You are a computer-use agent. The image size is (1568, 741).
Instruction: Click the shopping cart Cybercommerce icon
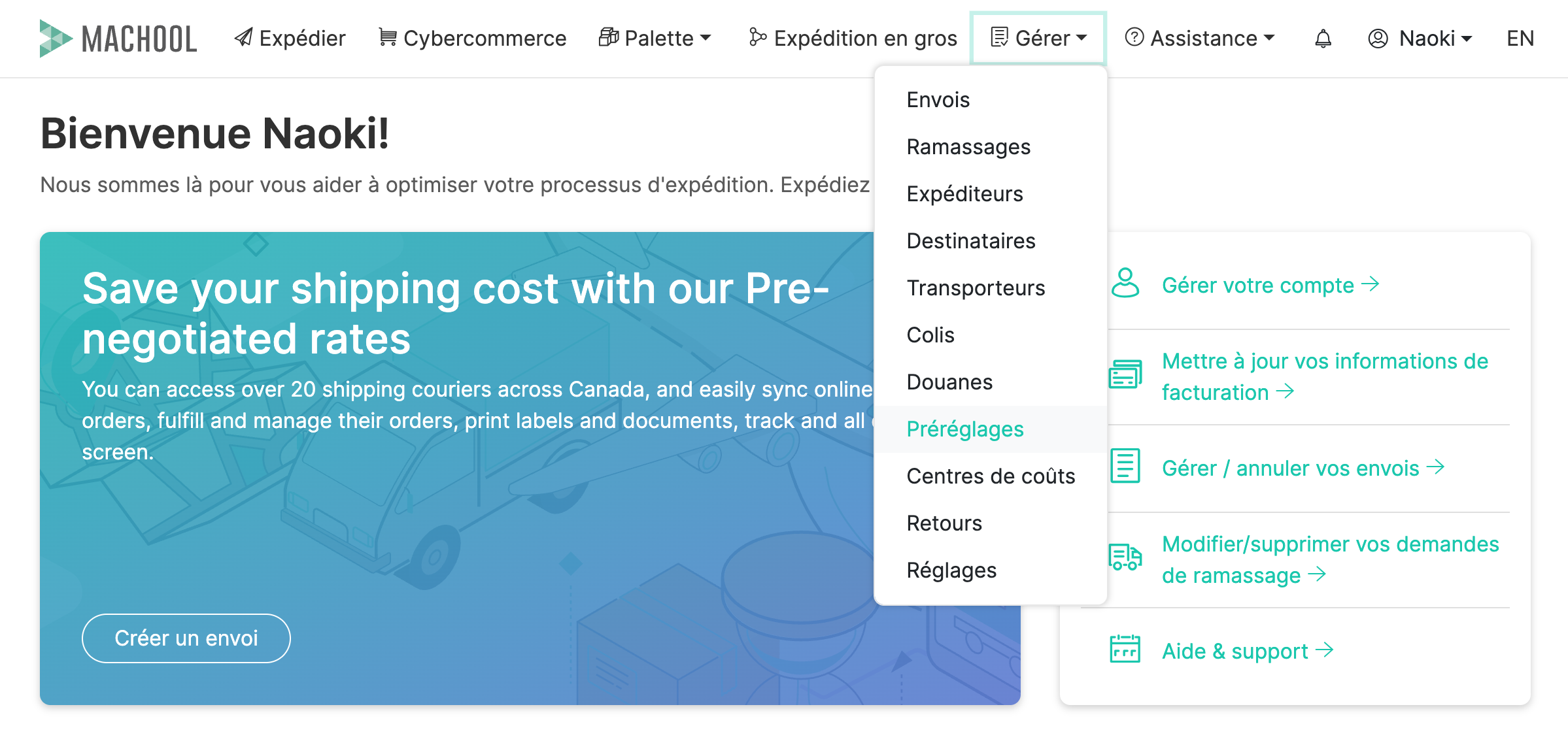pyautogui.click(x=388, y=38)
